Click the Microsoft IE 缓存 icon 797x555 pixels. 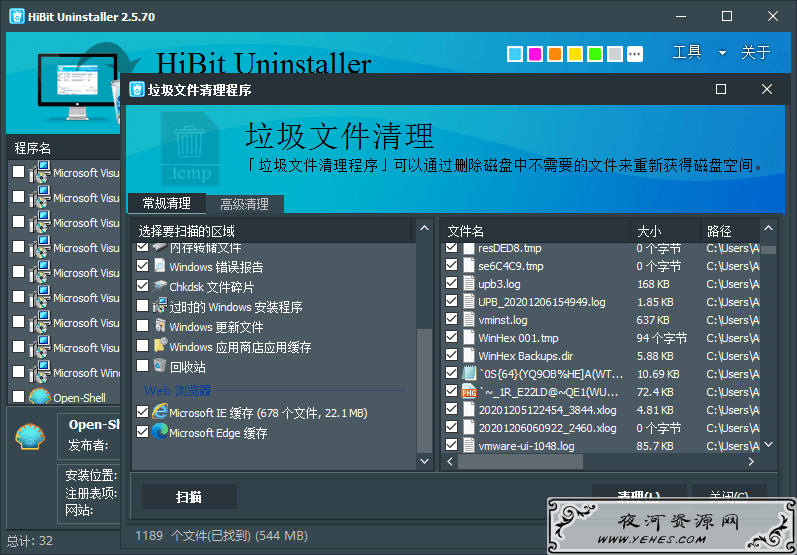tap(160, 412)
